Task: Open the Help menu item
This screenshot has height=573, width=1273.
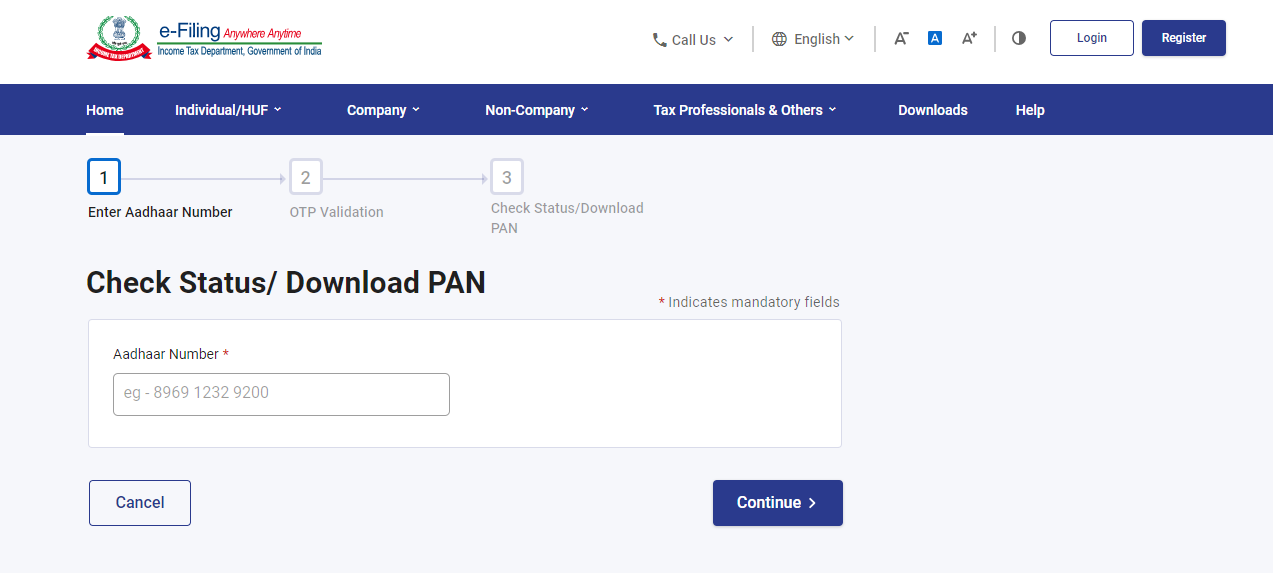Action: click(1030, 110)
